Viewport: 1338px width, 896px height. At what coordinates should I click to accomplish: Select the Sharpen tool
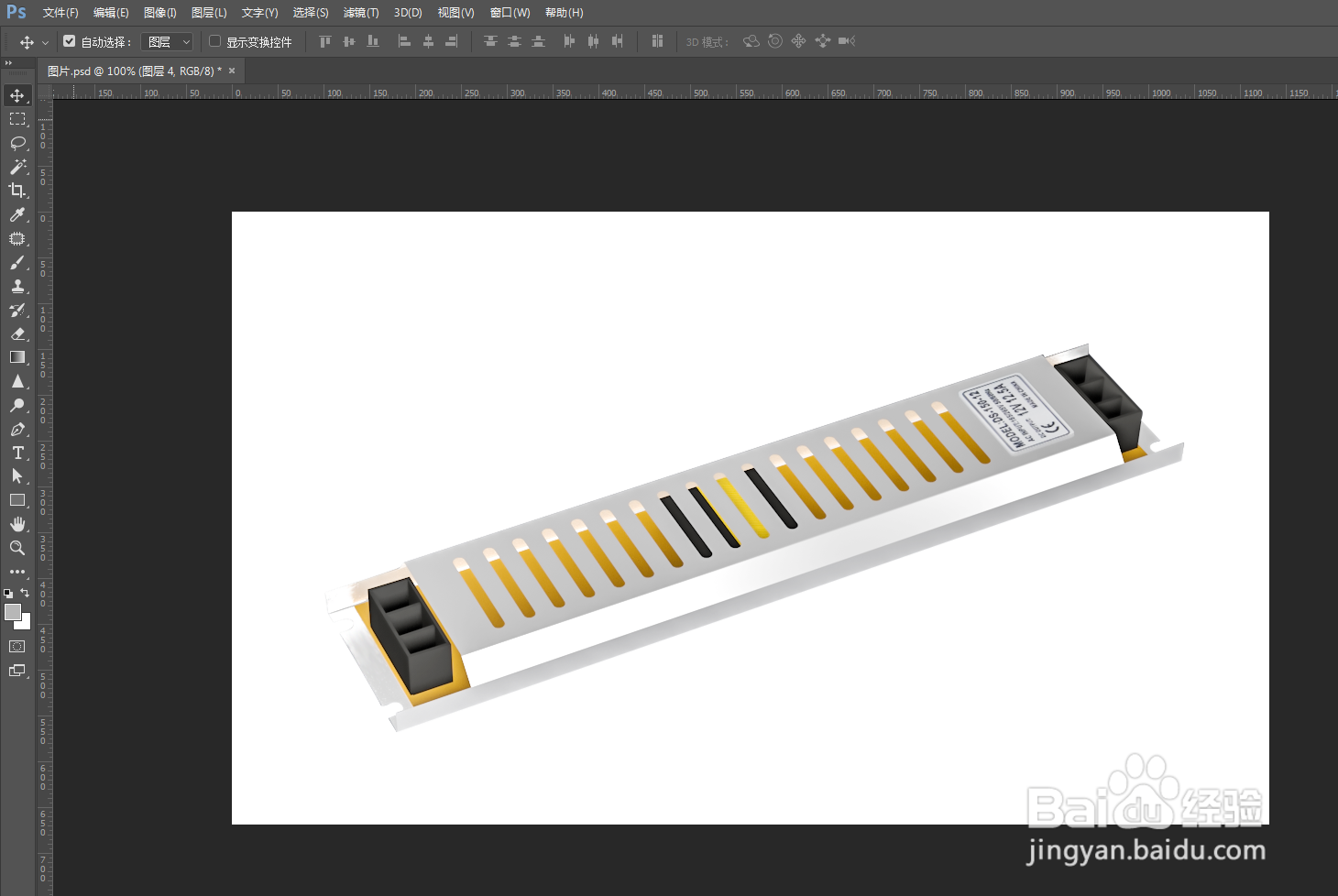pyautogui.click(x=17, y=381)
